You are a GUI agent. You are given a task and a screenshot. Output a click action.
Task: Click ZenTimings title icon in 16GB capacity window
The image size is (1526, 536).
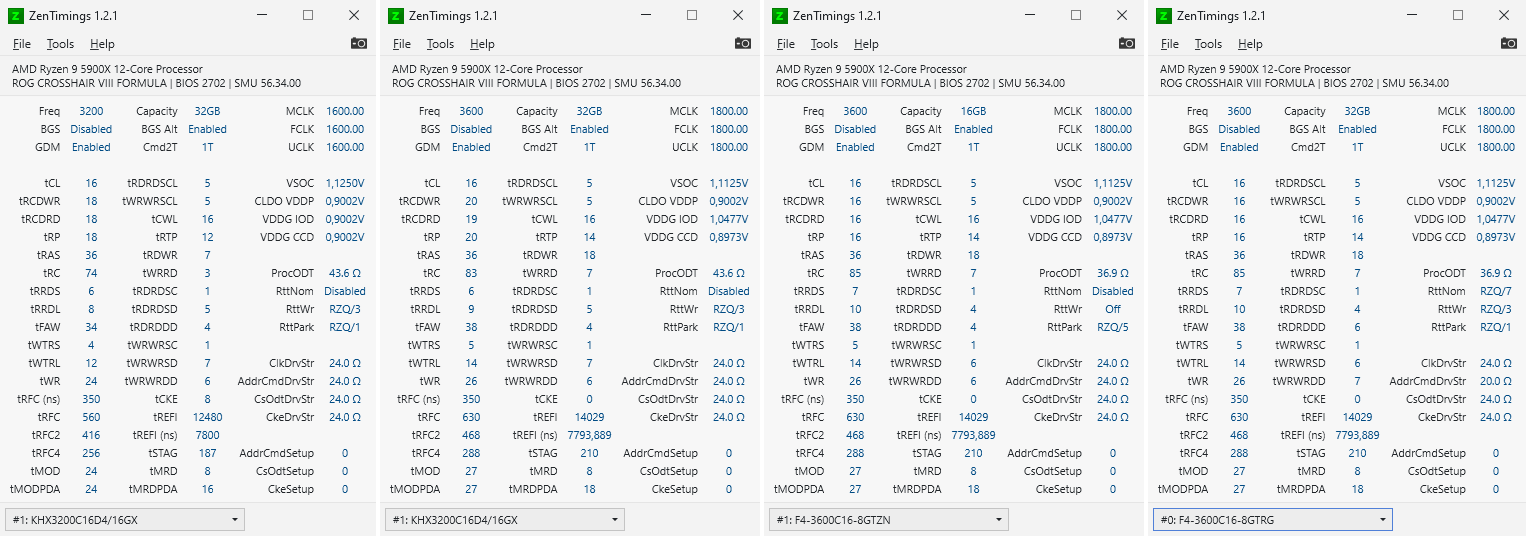pos(780,15)
